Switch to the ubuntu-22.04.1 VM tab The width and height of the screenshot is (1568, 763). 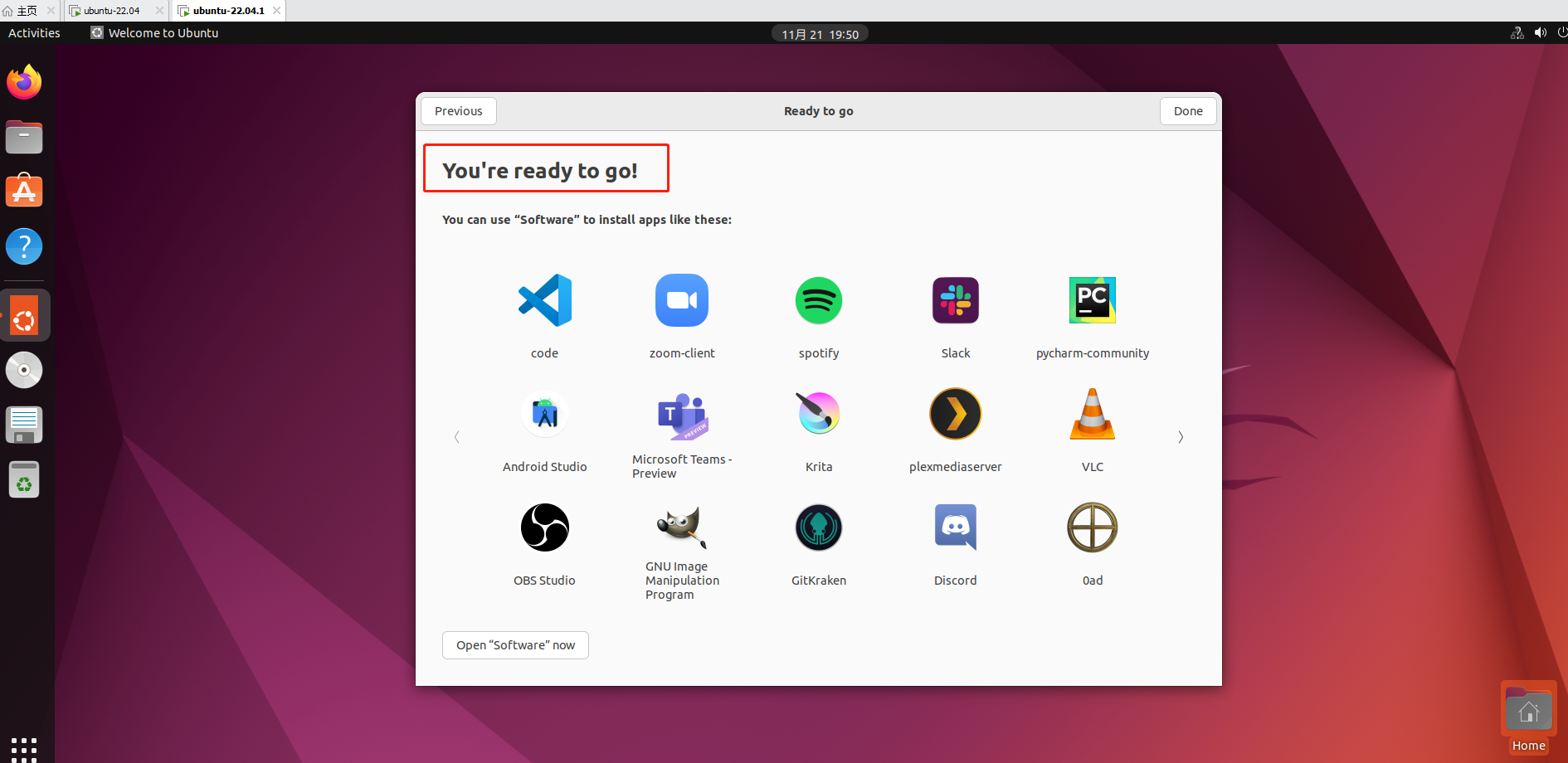click(228, 11)
